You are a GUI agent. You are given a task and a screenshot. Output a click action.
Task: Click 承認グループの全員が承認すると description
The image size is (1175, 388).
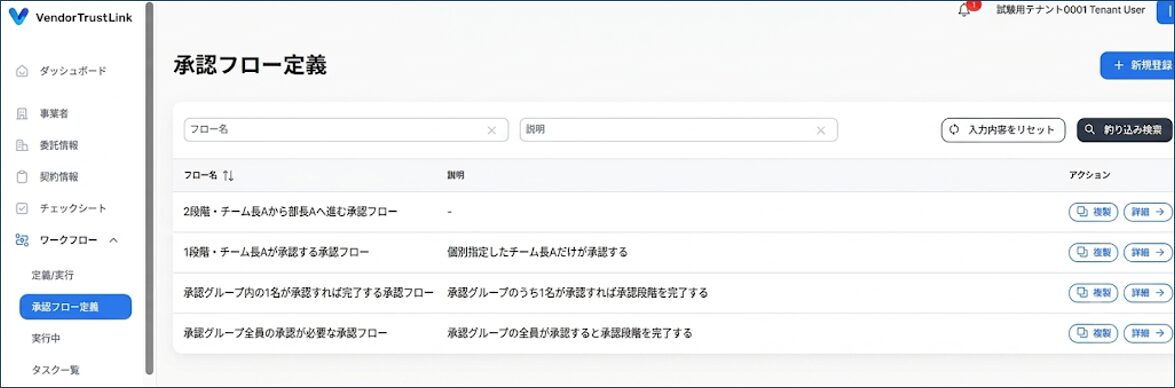click(x=570, y=333)
